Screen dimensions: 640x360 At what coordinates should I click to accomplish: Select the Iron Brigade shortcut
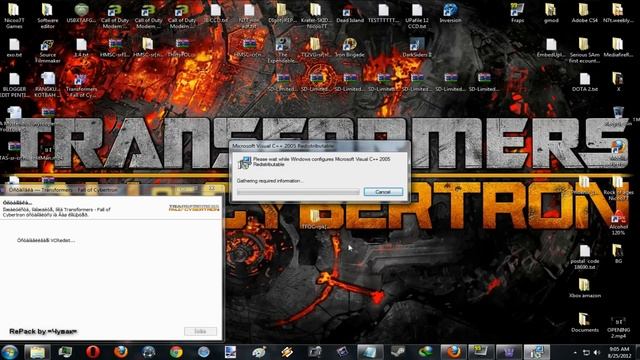[350, 48]
